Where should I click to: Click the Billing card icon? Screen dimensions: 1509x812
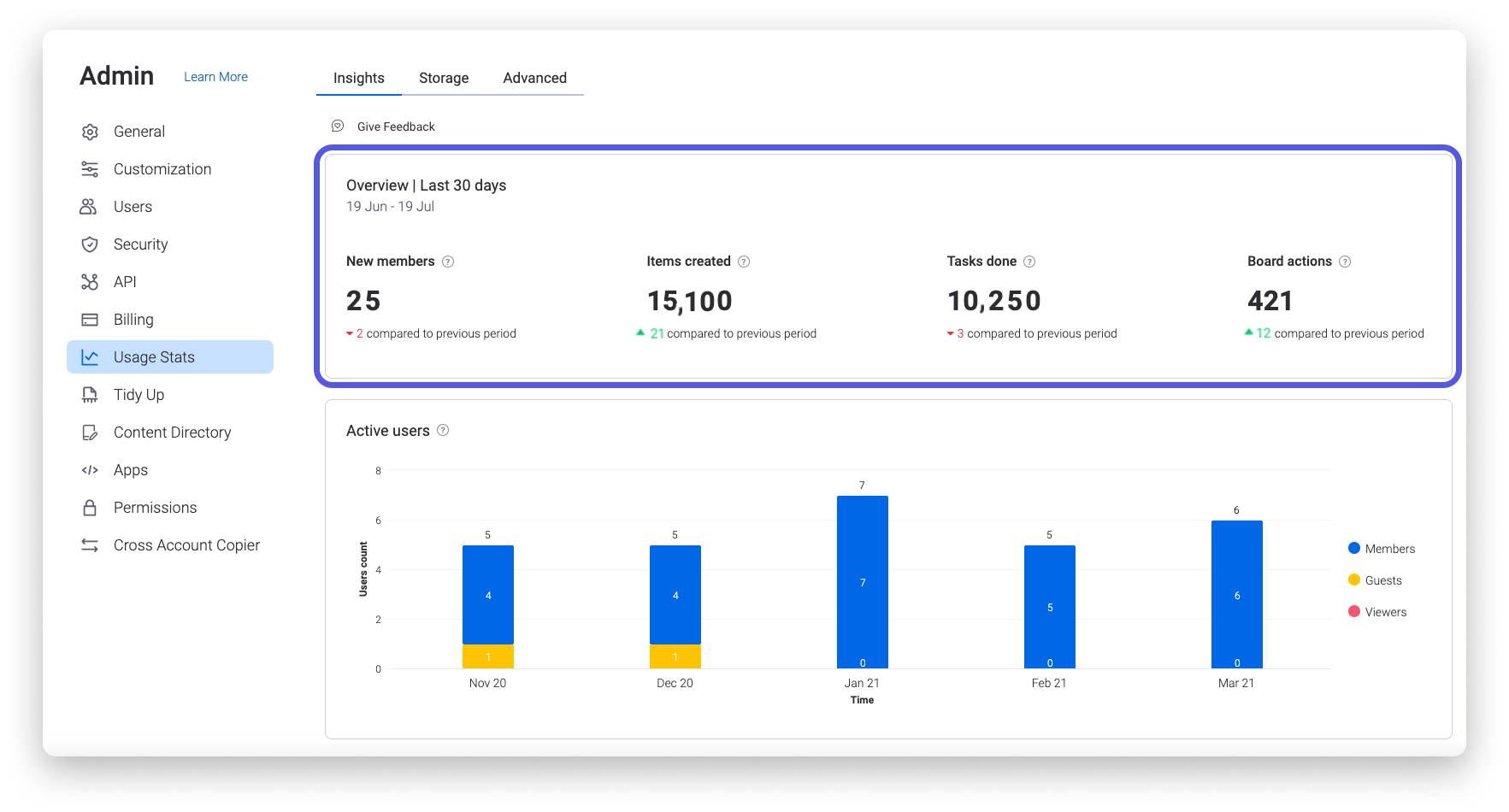pyautogui.click(x=90, y=320)
